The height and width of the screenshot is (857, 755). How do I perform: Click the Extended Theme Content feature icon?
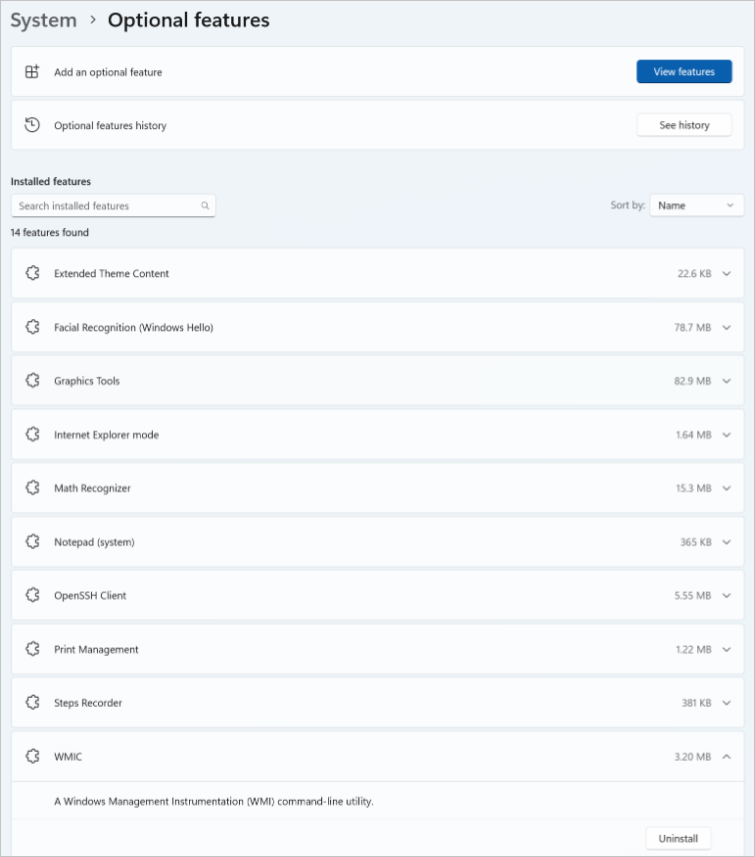[x=33, y=273]
